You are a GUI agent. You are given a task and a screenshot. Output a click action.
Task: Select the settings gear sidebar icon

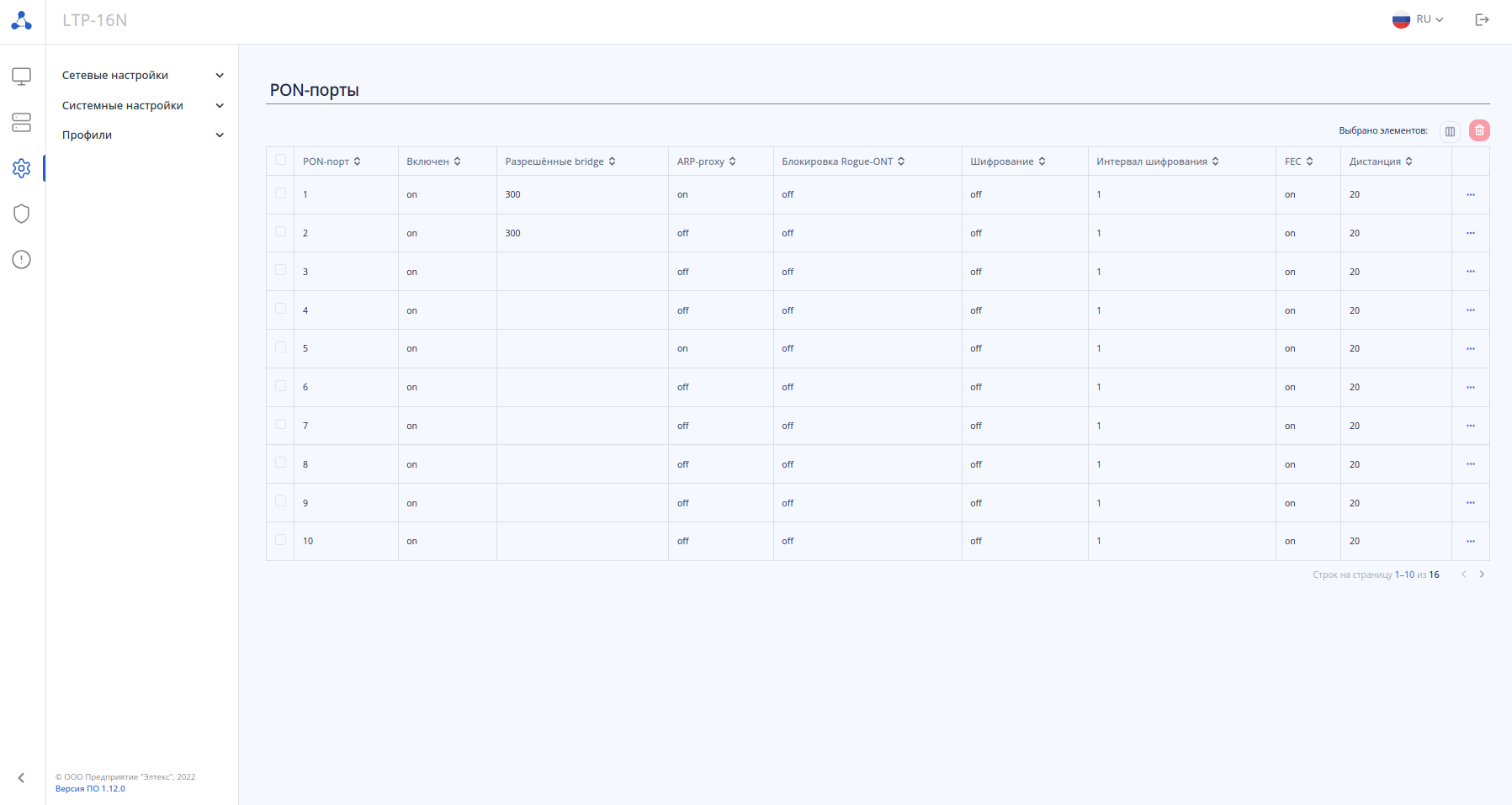coord(22,168)
